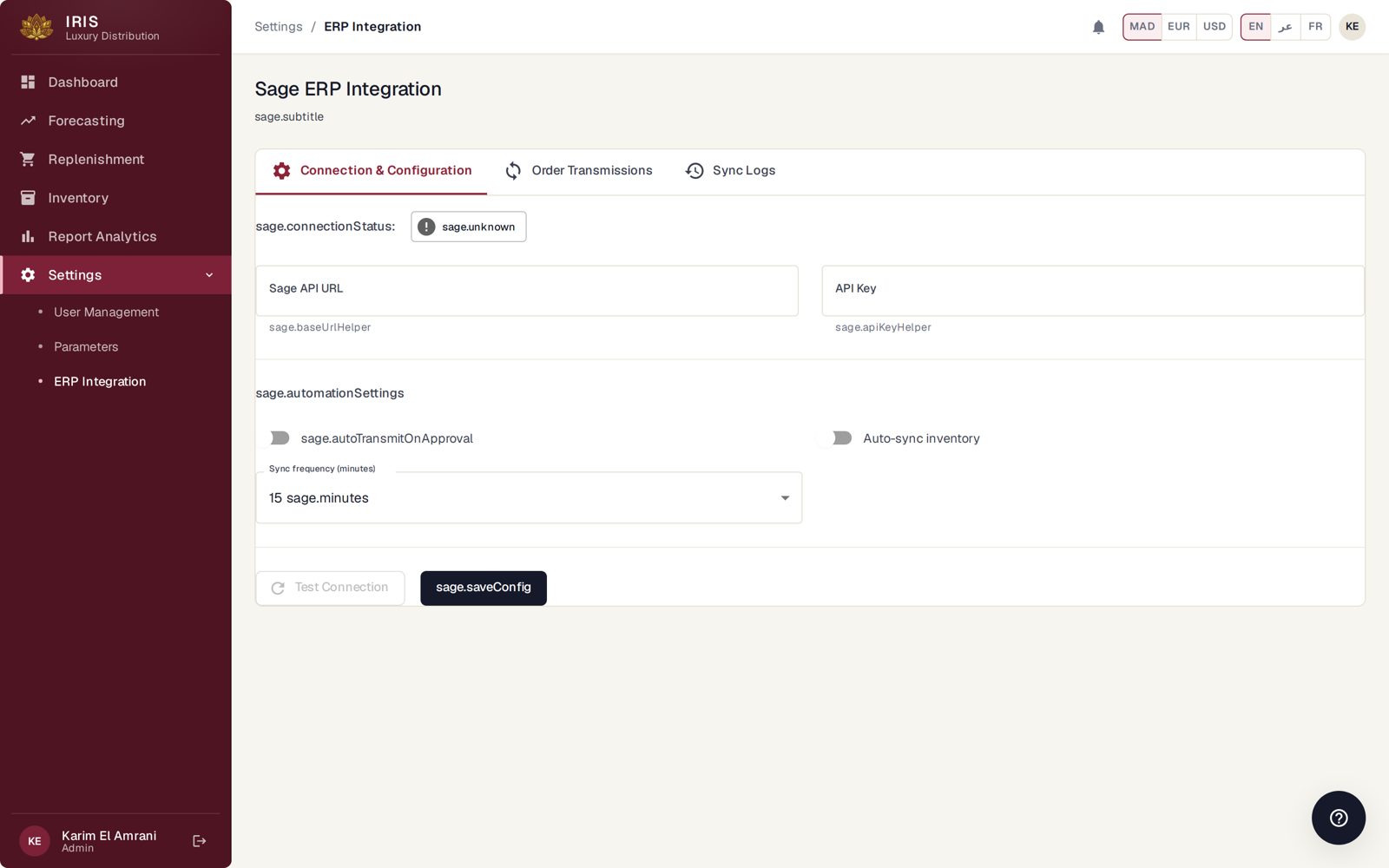This screenshot has width=1389, height=868.
Task: Click the Luxury Distribution tagline
Action: coord(113,36)
